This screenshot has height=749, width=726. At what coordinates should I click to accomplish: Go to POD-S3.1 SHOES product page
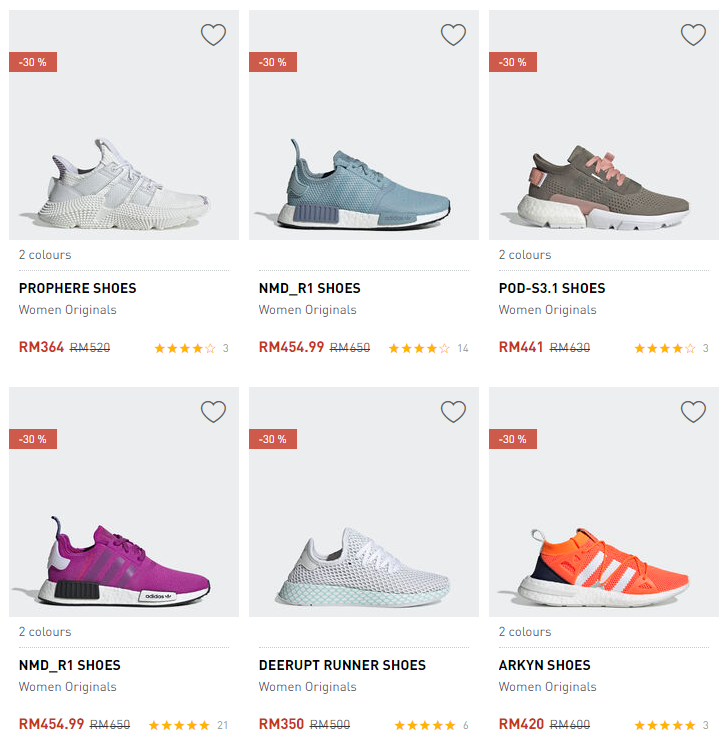pos(552,288)
